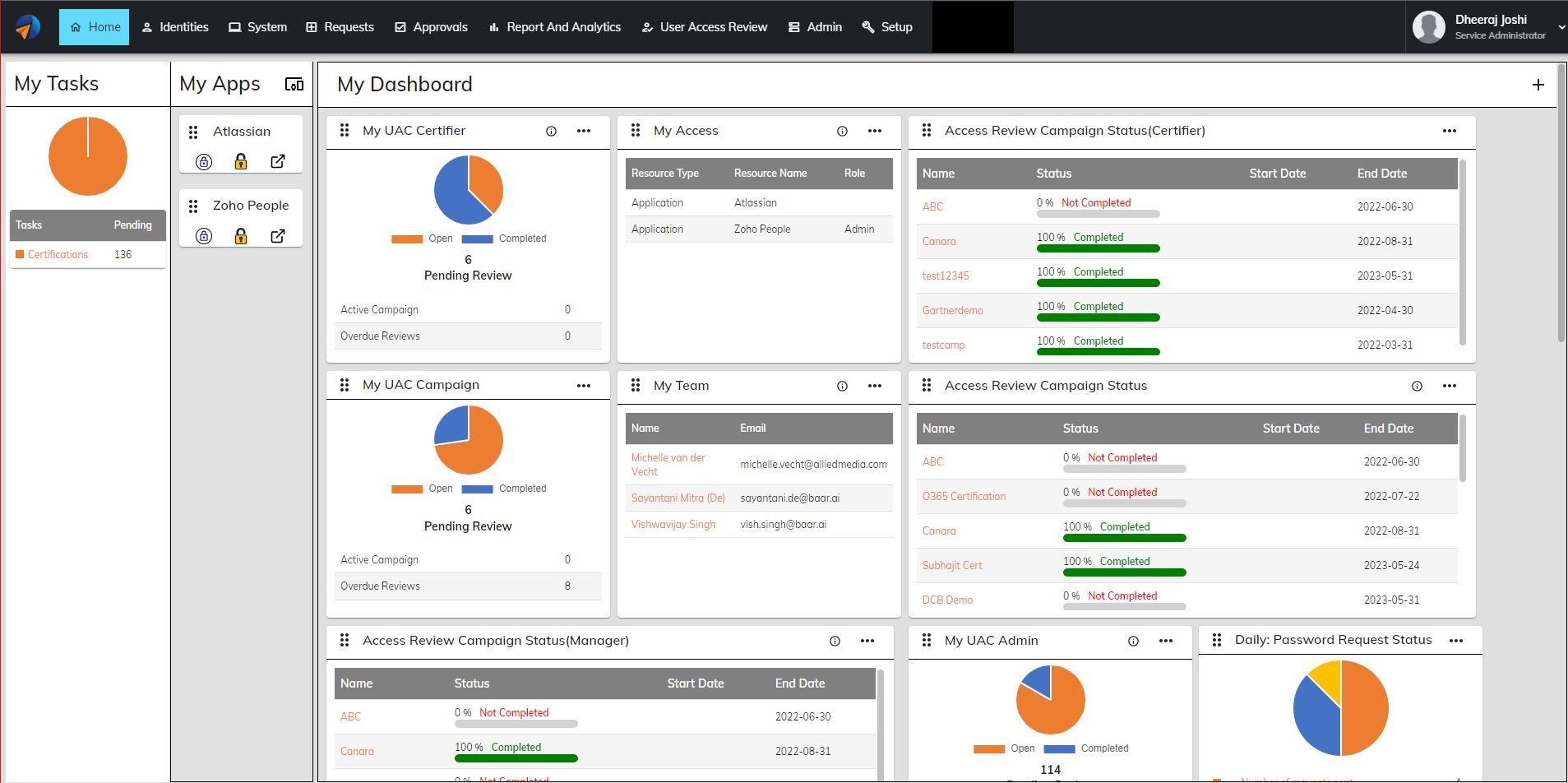The height and width of the screenshot is (783, 1568).
Task: Open the Setup menu item
Action: (x=887, y=26)
